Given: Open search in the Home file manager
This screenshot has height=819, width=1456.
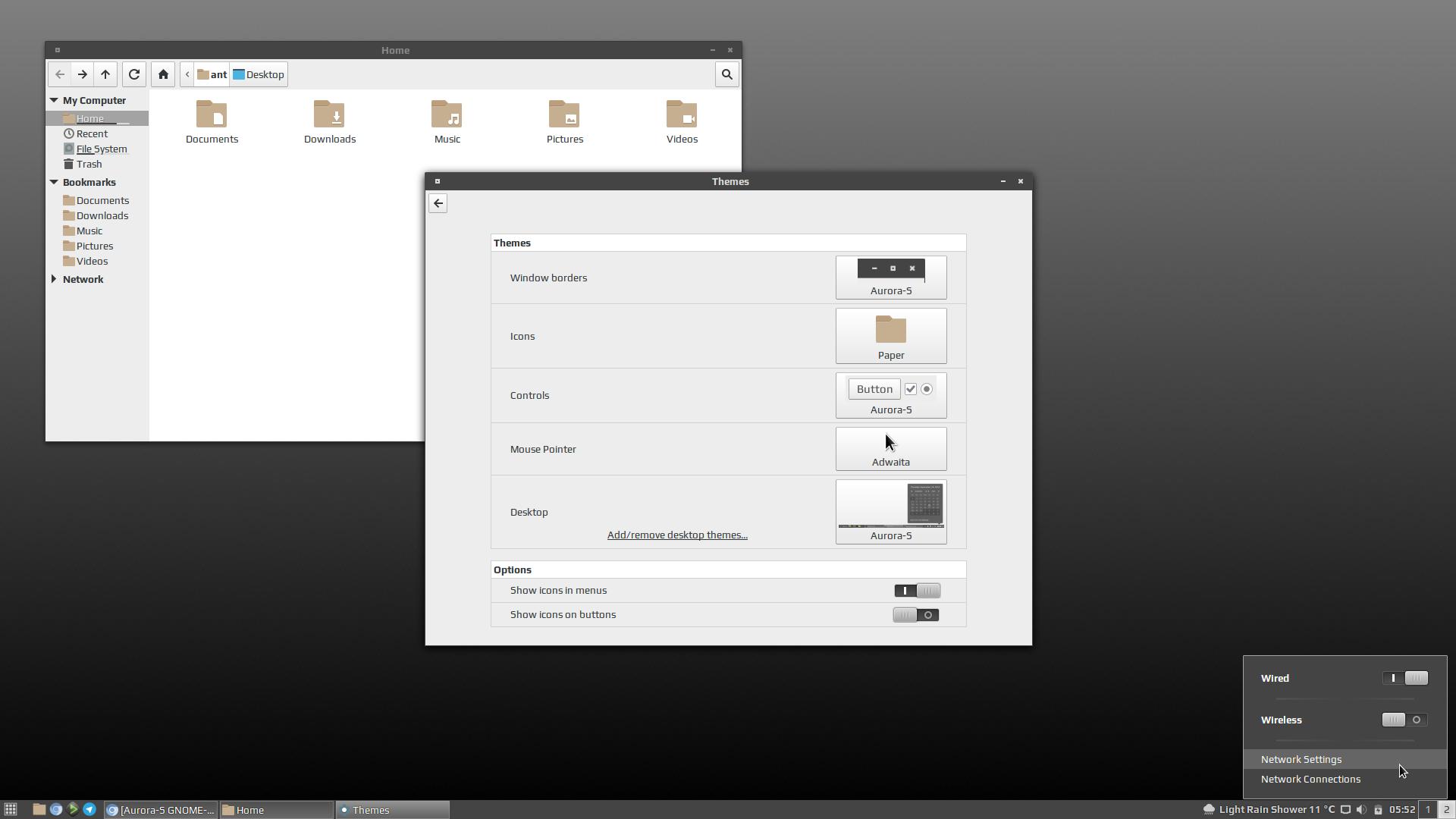Looking at the screenshot, I should (726, 74).
